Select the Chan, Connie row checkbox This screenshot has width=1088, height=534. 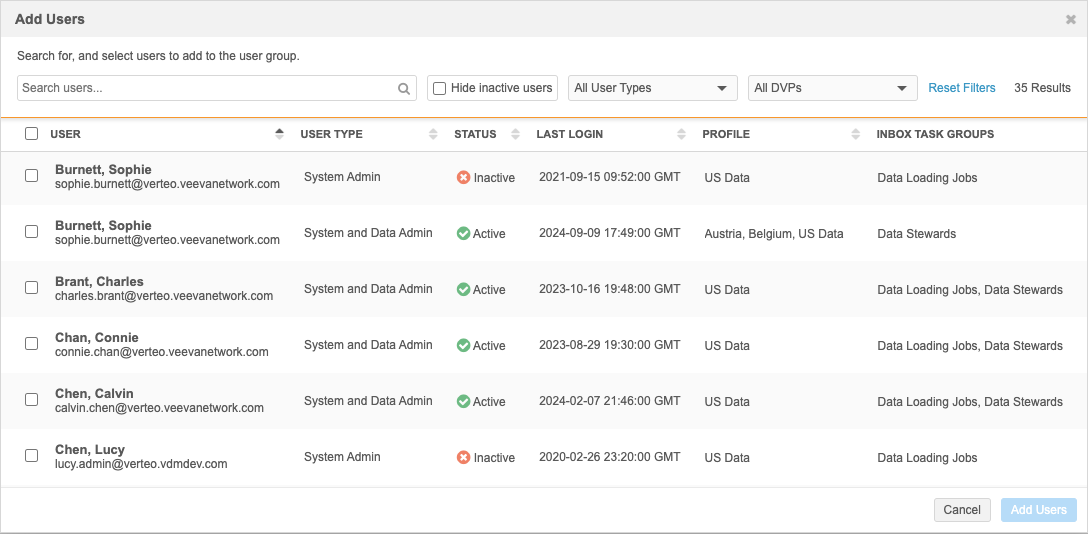tap(31, 343)
